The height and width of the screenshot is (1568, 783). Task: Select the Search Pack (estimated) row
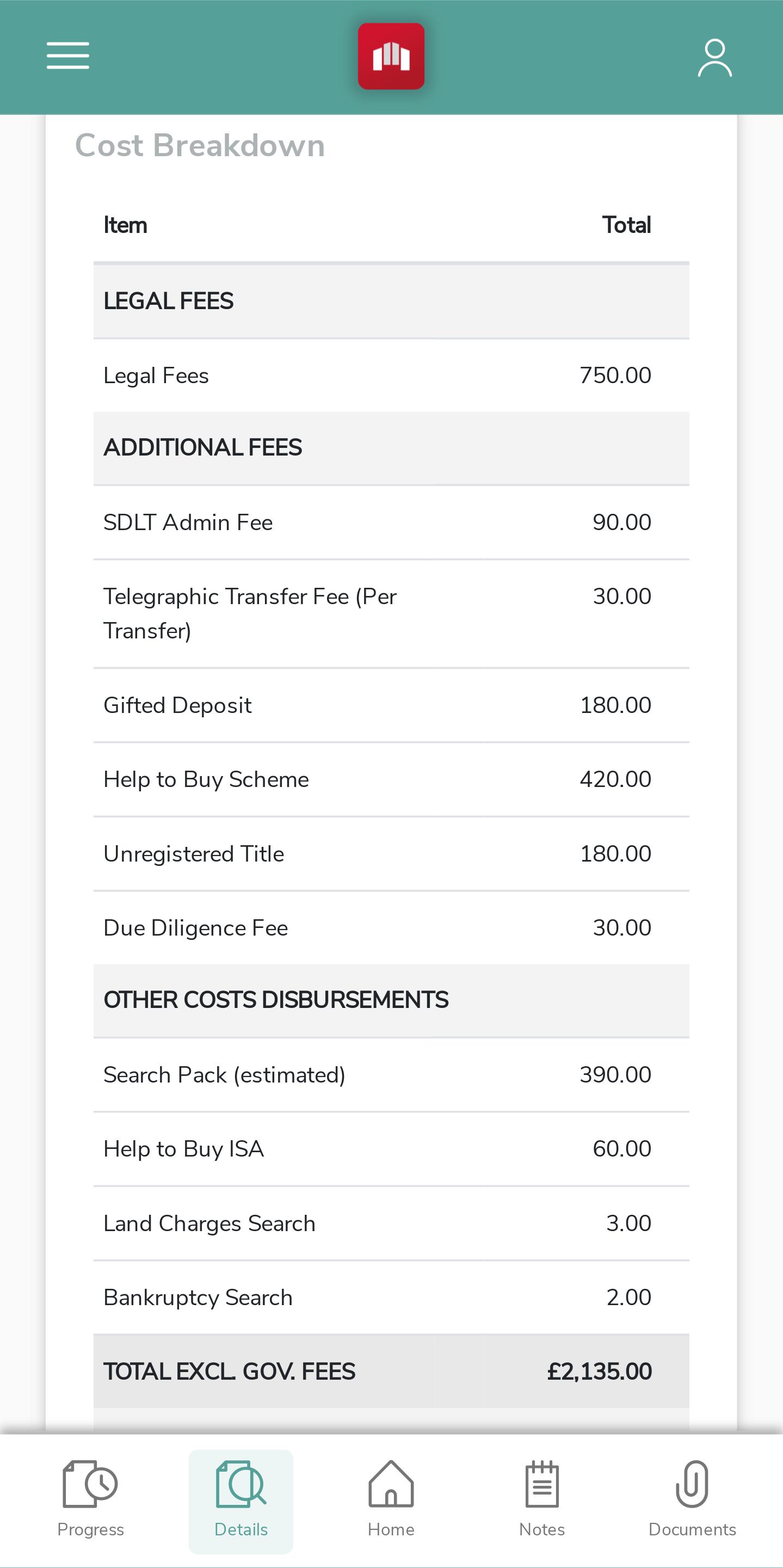391,1075
